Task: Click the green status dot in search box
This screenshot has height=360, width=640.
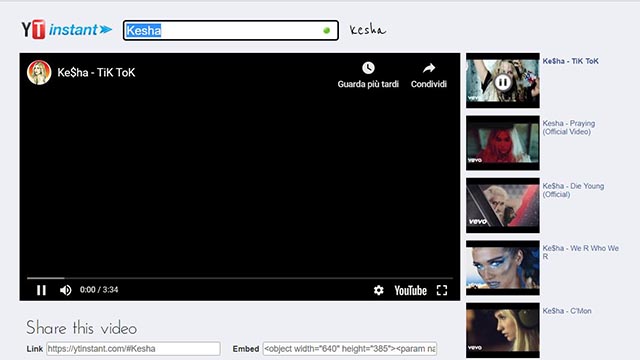Action: 326,30
